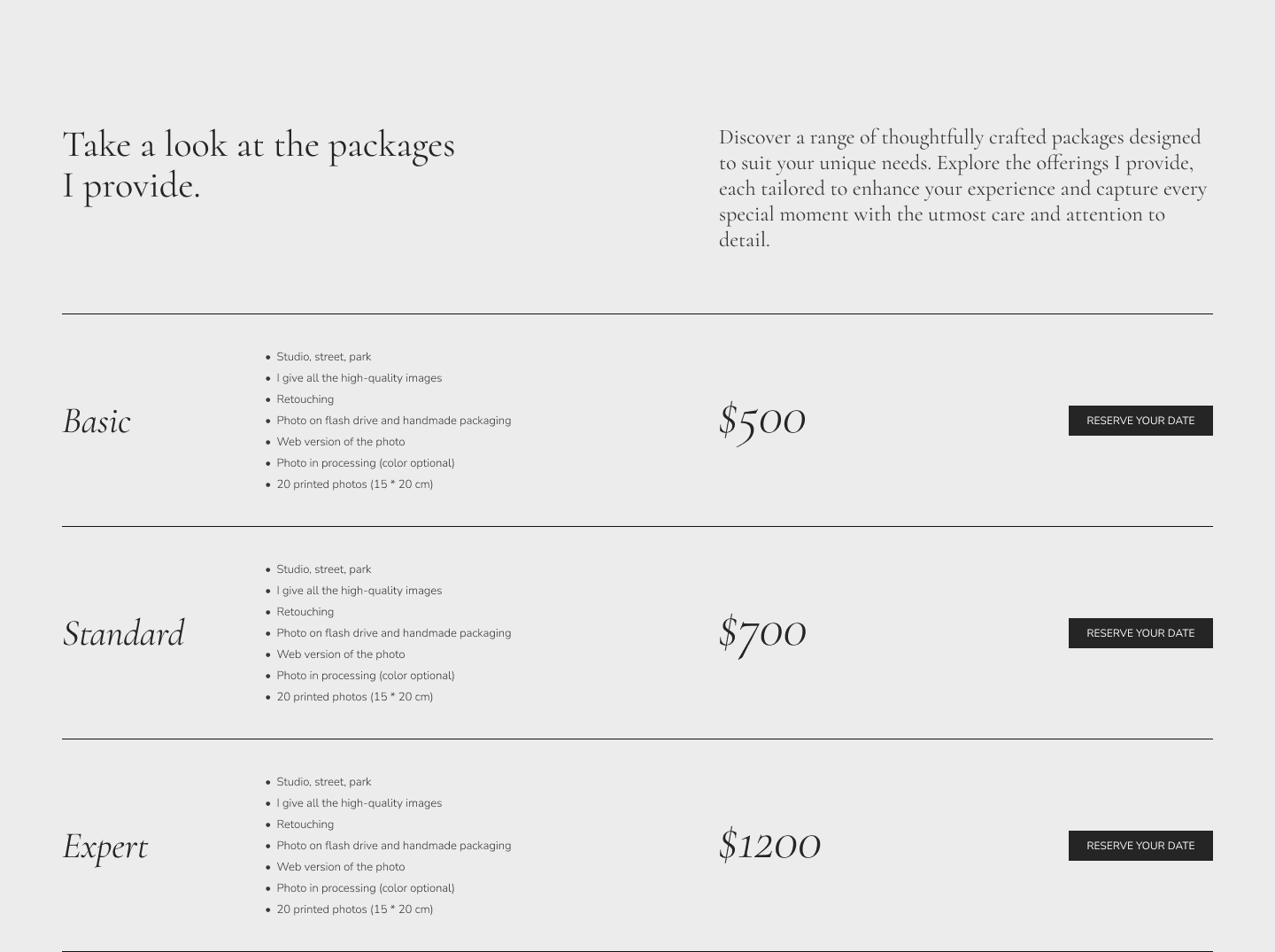Click '20 printed photos' item under Standard

pyautogui.click(x=354, y=697)
